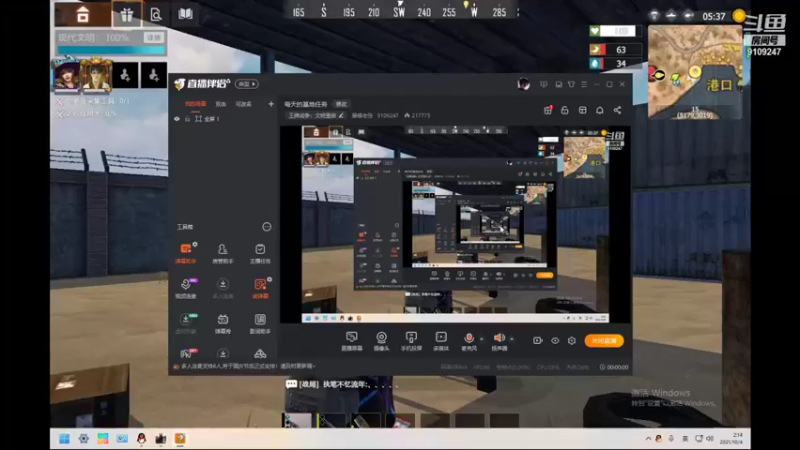Image resolution: width=800 pixels, height=450 pixels.
Task: Collapse the 工具箱 toolbox section
Action: 267,227
